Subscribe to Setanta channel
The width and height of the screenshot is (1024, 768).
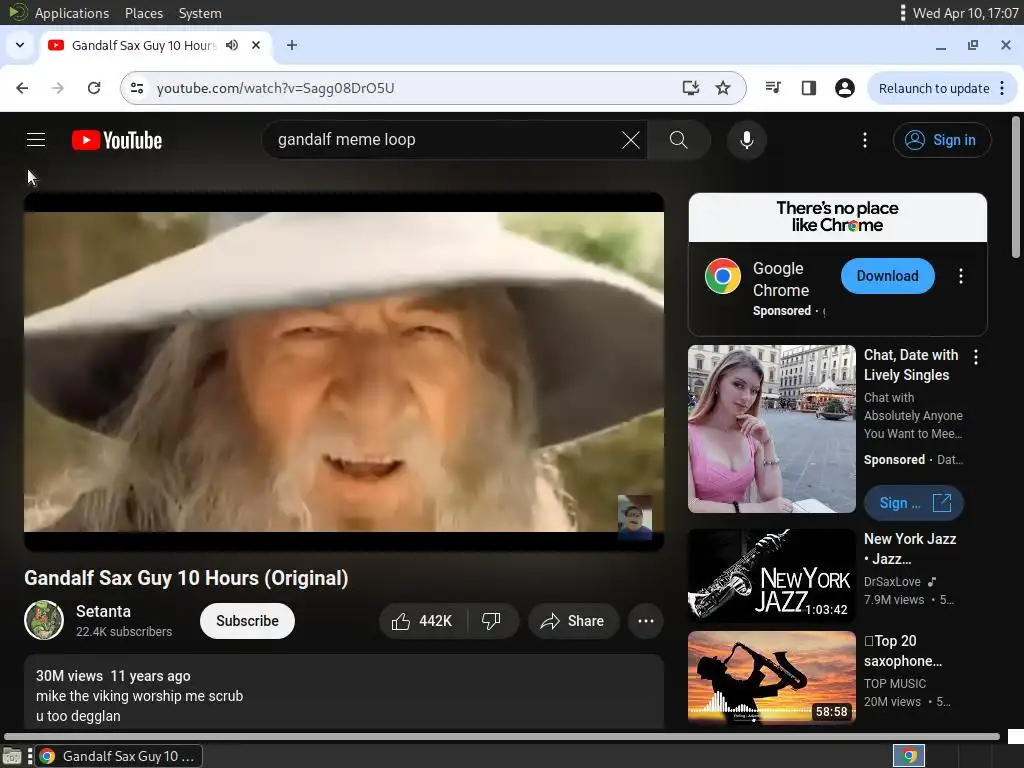(247, 621)
